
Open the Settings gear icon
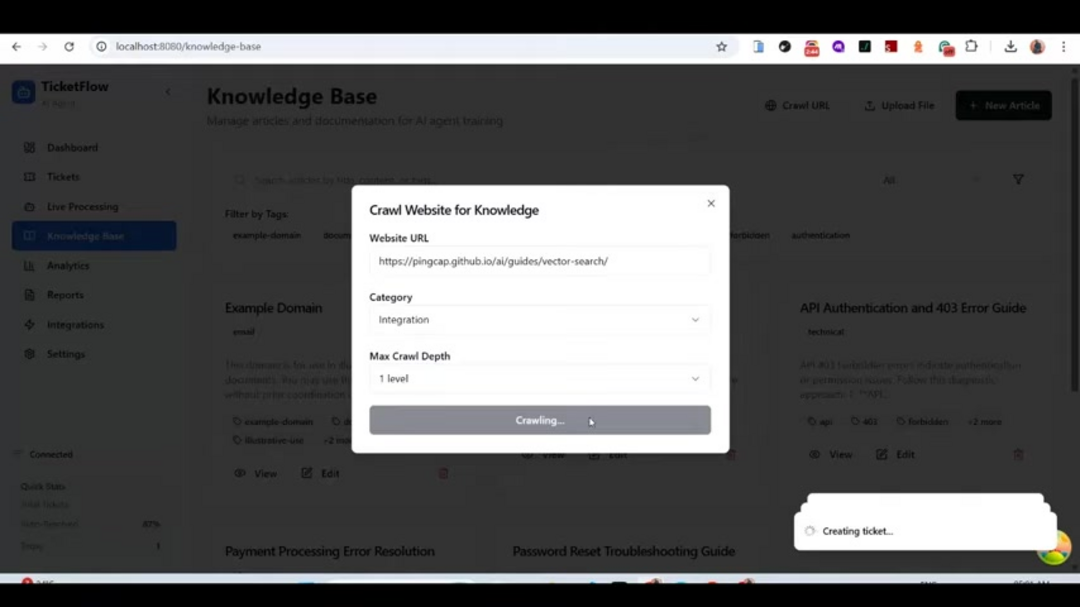coord(29,354)
